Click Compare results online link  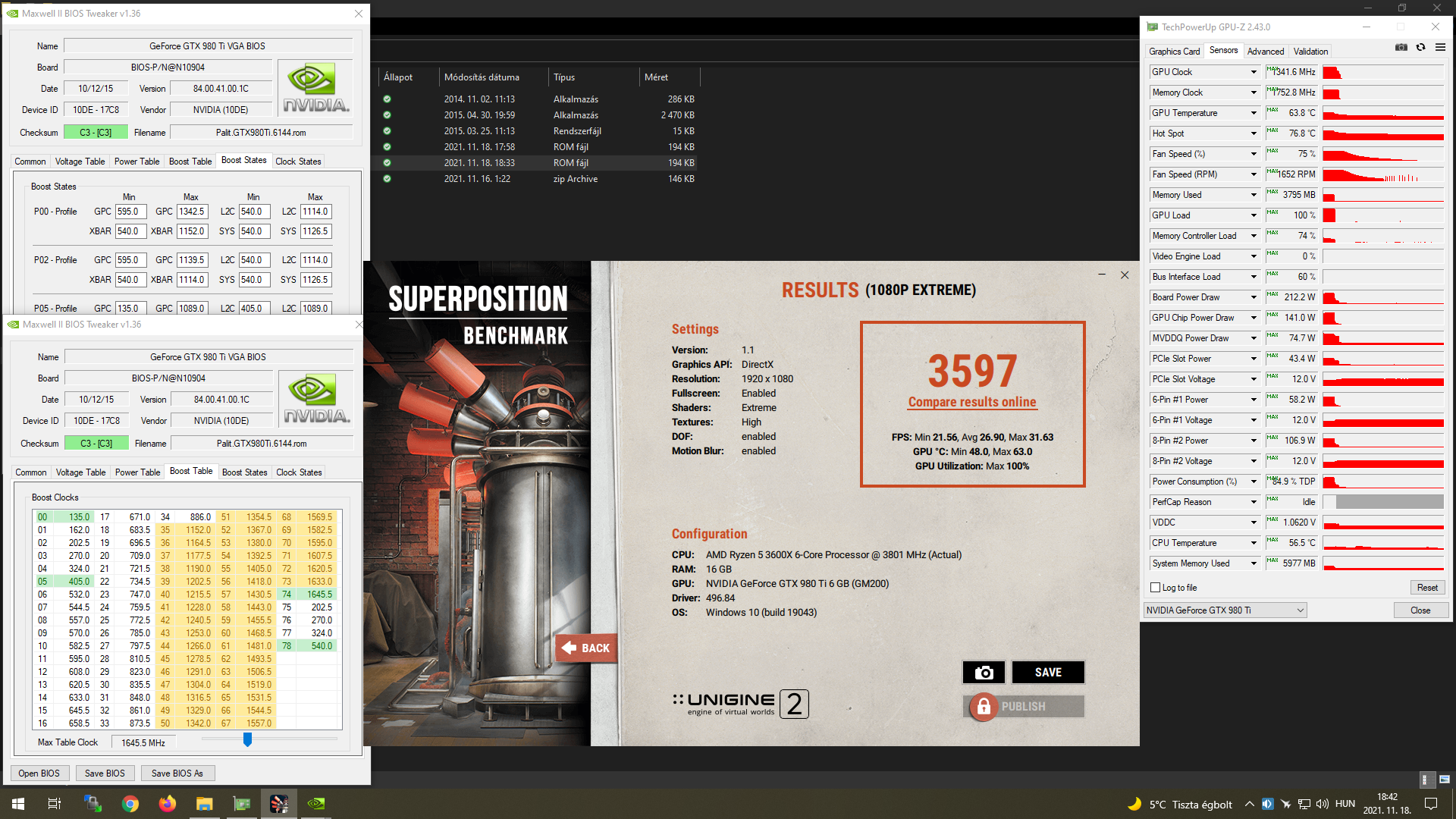(972, 402)
